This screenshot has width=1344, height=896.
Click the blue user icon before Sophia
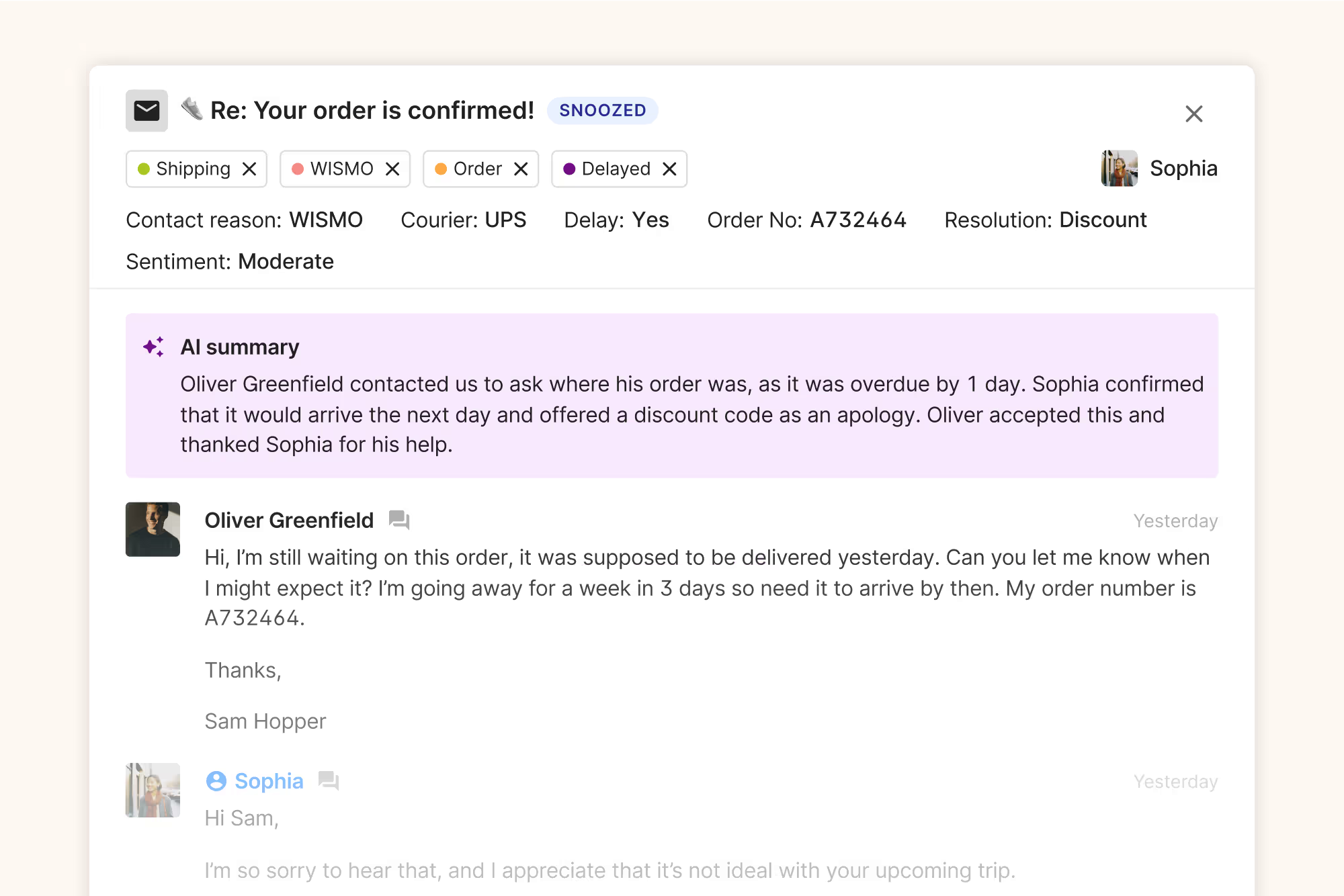point(216,780)
